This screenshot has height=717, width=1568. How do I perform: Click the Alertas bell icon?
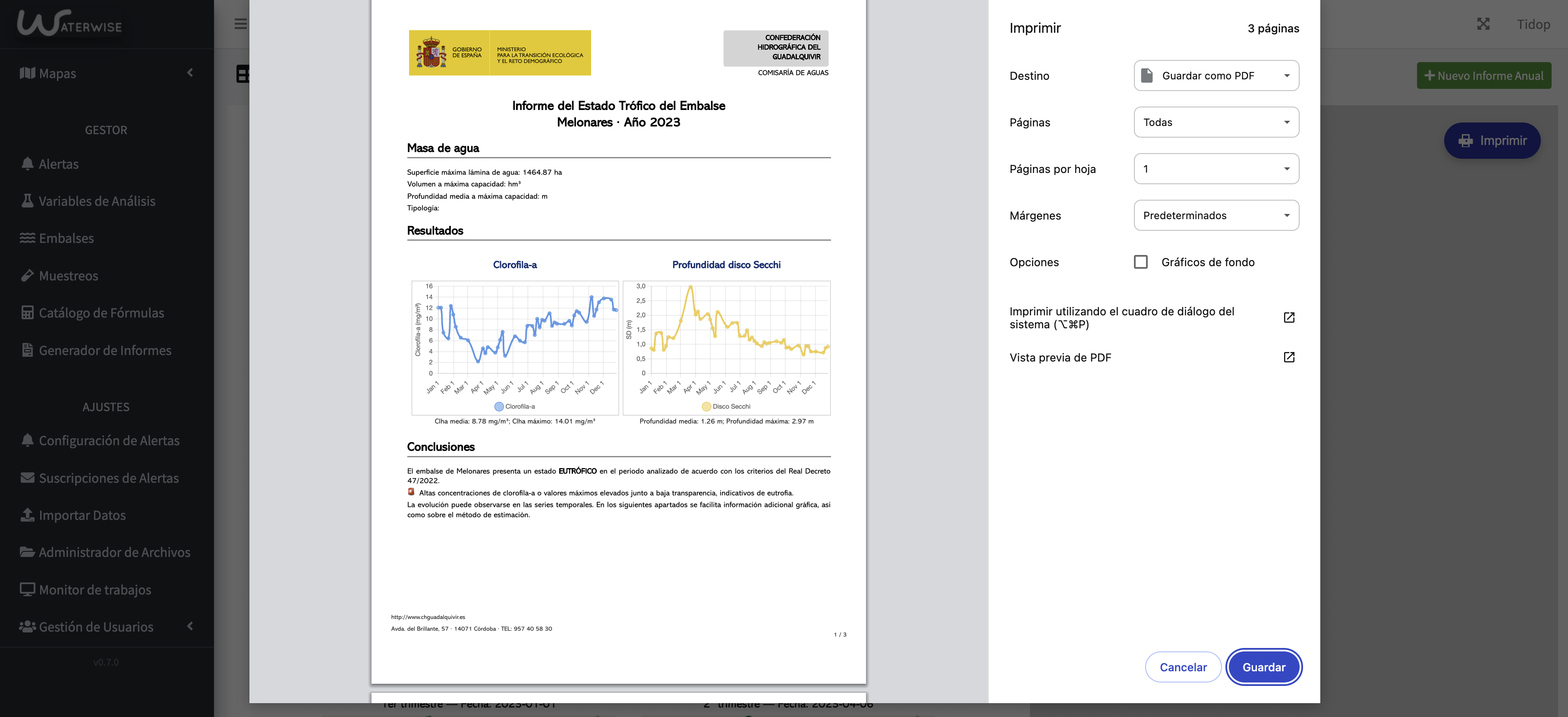(x=27, y=164)
